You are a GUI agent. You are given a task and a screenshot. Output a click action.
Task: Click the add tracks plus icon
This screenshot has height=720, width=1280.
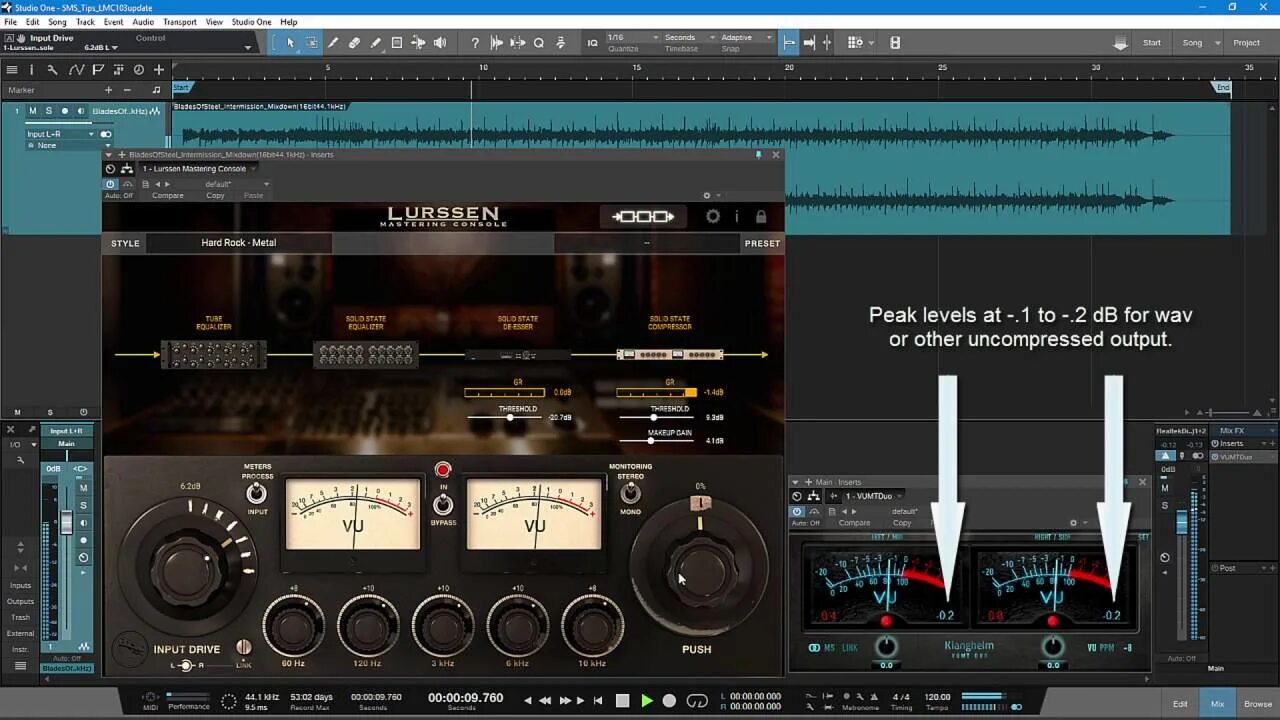pyautogui.click(x=159, y=70)
